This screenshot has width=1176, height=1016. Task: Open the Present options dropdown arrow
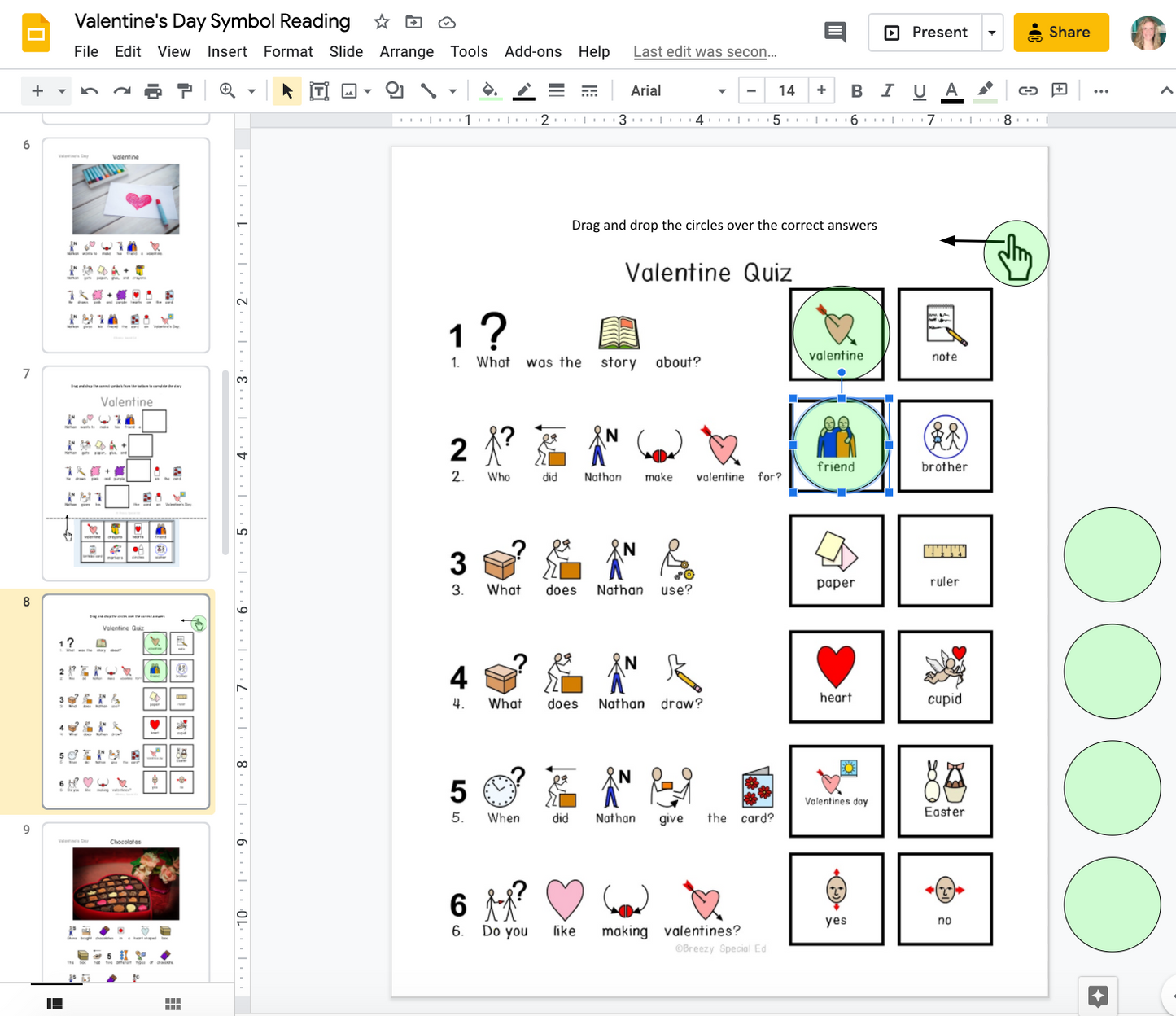tap(991, 32)
